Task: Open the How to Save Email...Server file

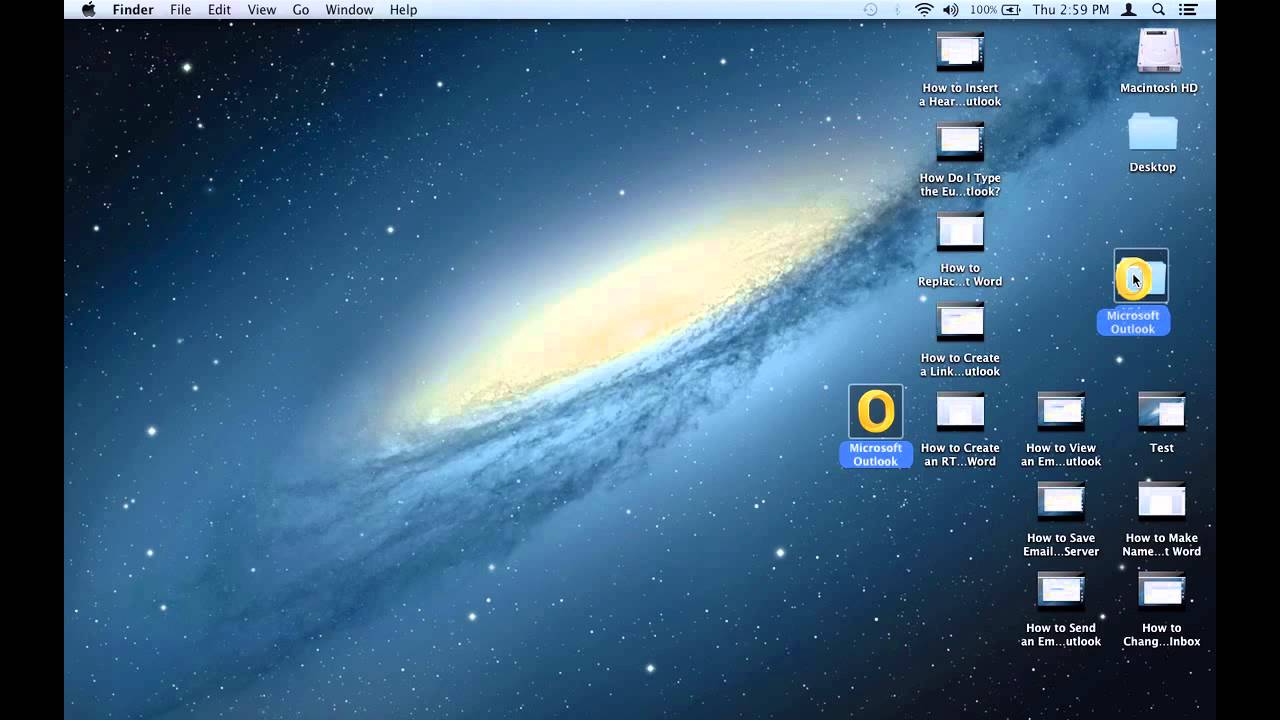Action: 1061,501
